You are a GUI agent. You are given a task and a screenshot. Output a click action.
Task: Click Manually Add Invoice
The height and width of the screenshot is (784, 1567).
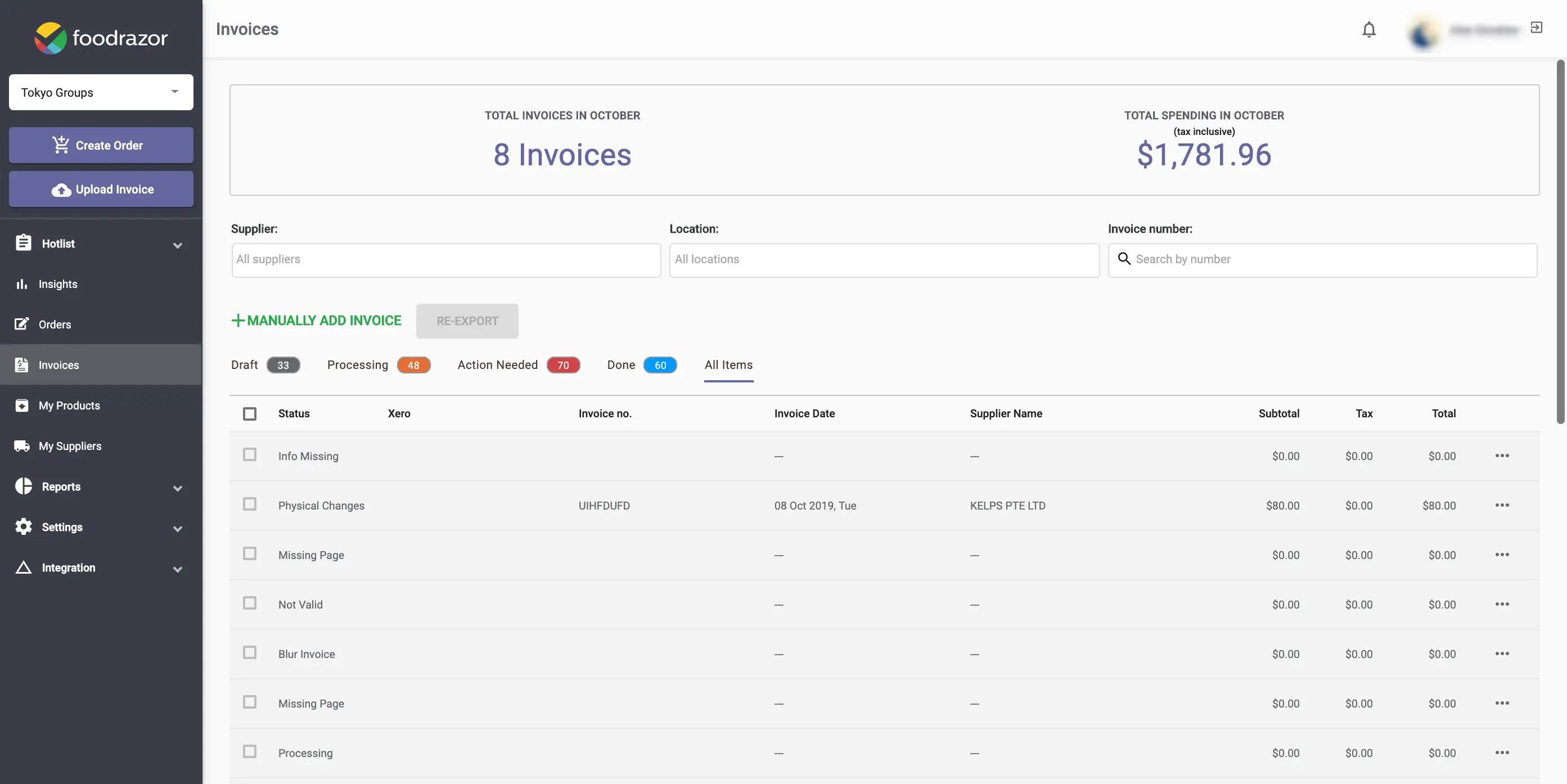coord(316,321)
